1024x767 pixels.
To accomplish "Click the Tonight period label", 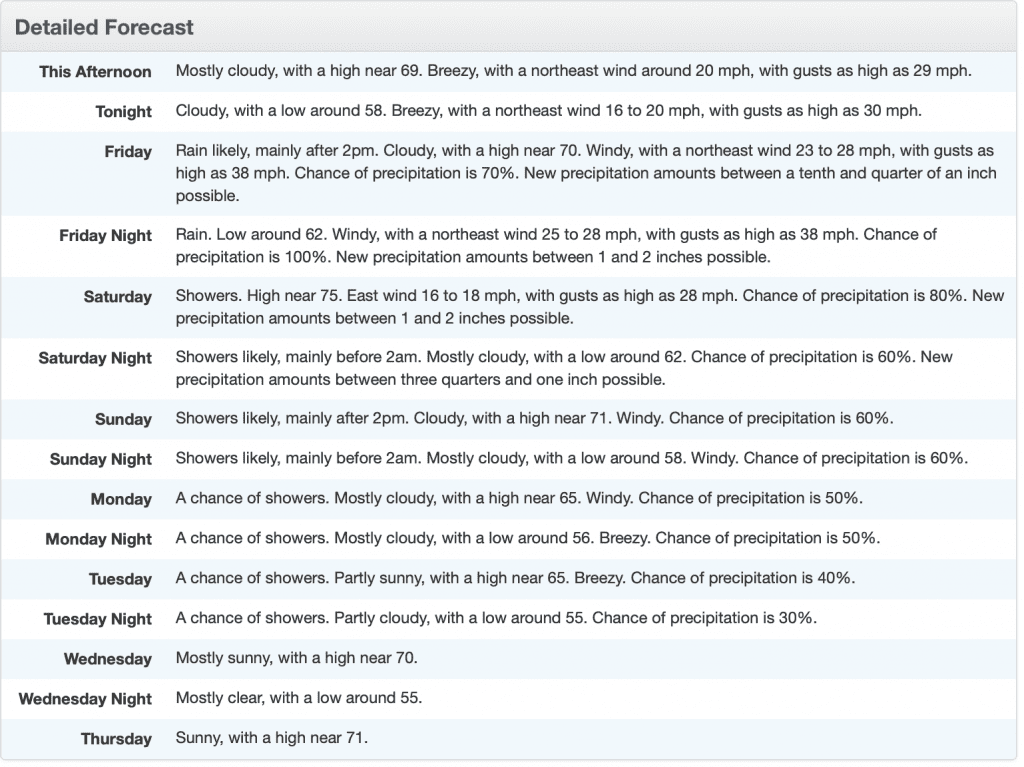I will point(124,112).
